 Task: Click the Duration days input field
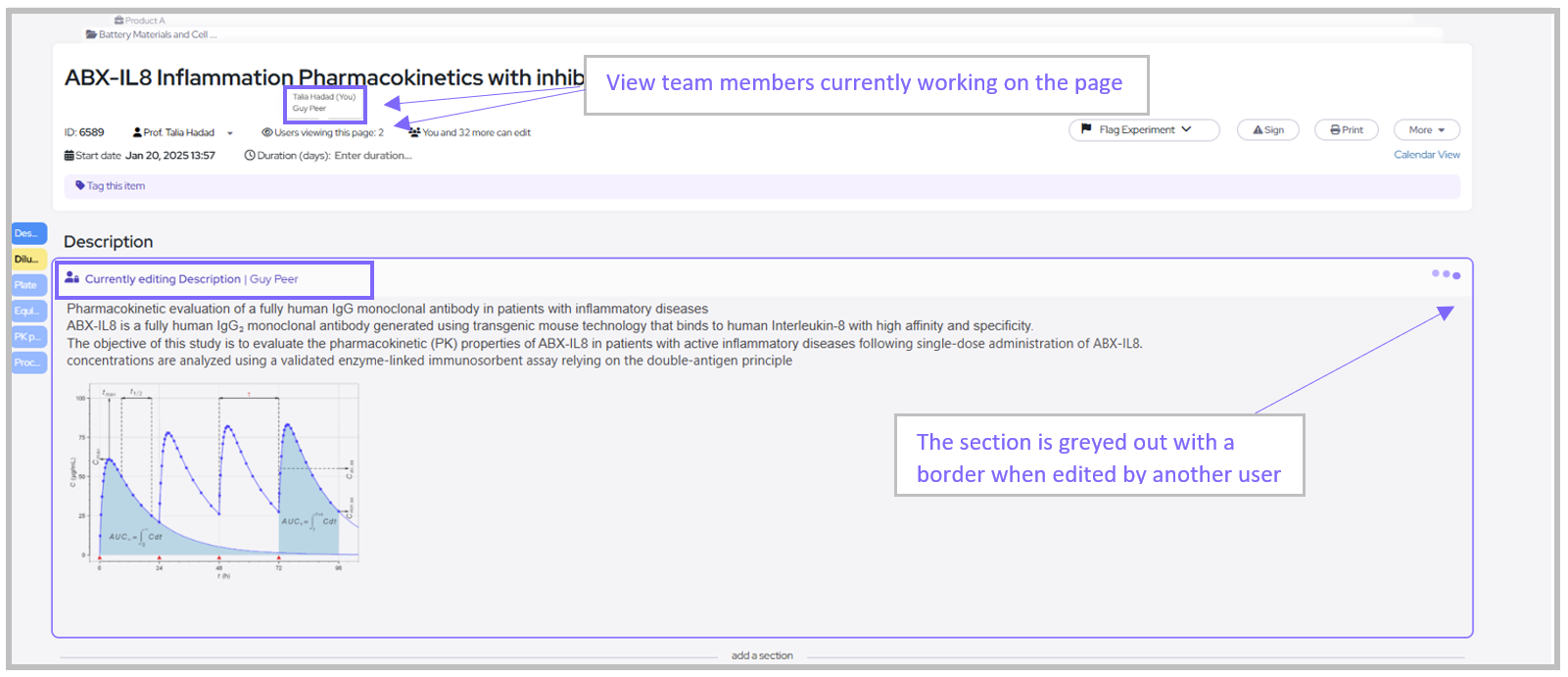click(373, 156)
